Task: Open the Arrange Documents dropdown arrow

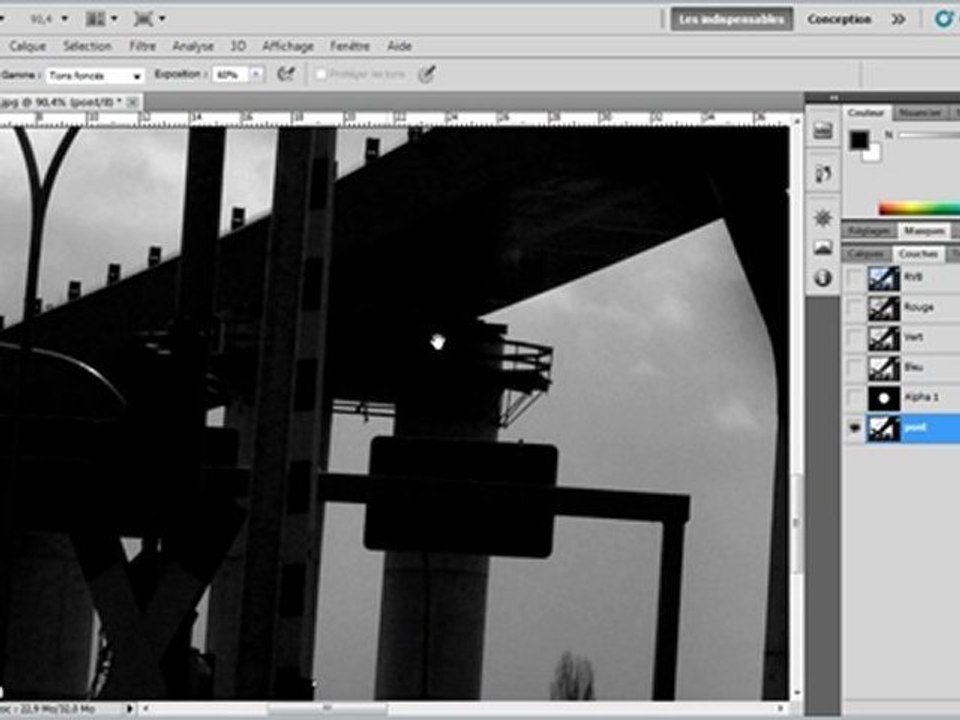Action: (114, 20)
